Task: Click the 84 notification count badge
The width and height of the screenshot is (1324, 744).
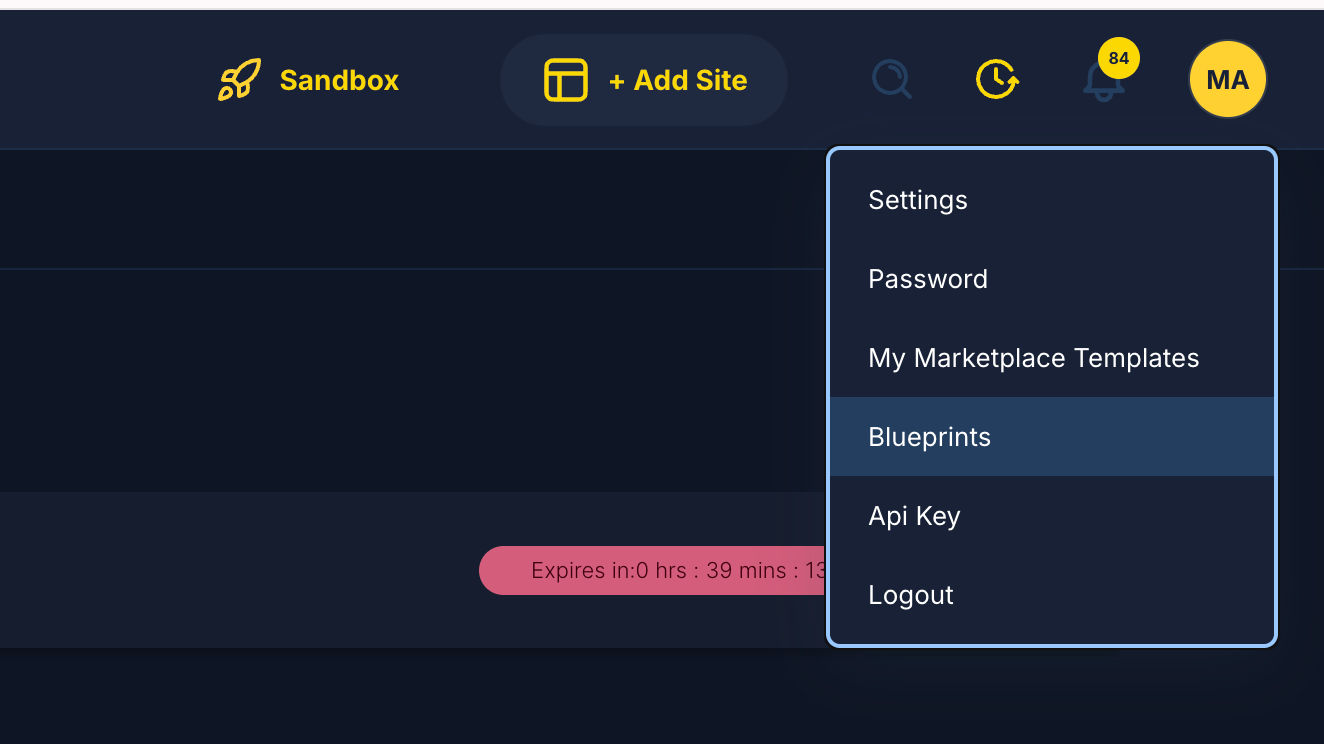Action: click(1118, 58)
